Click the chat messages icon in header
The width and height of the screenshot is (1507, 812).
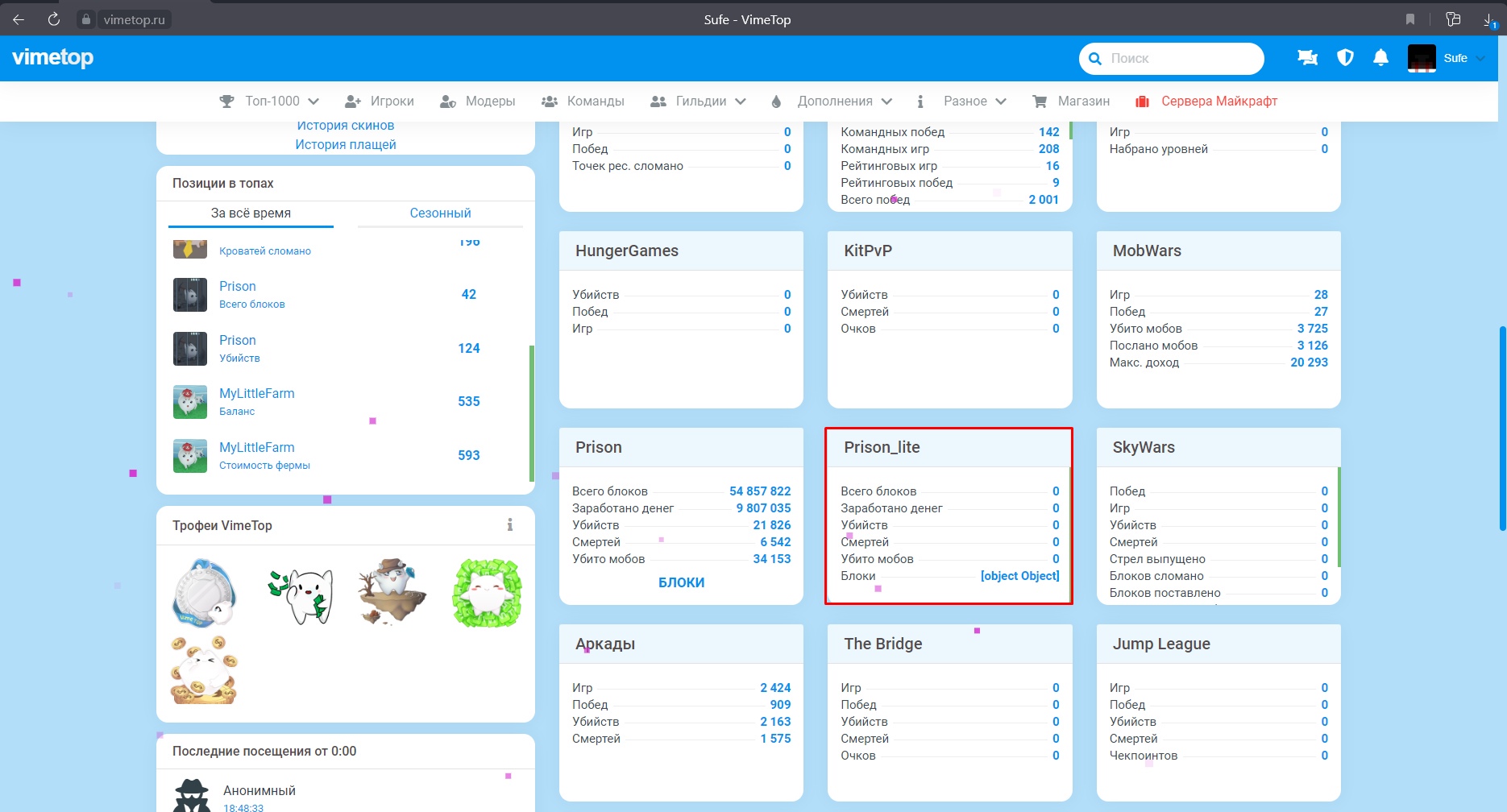1307,58
